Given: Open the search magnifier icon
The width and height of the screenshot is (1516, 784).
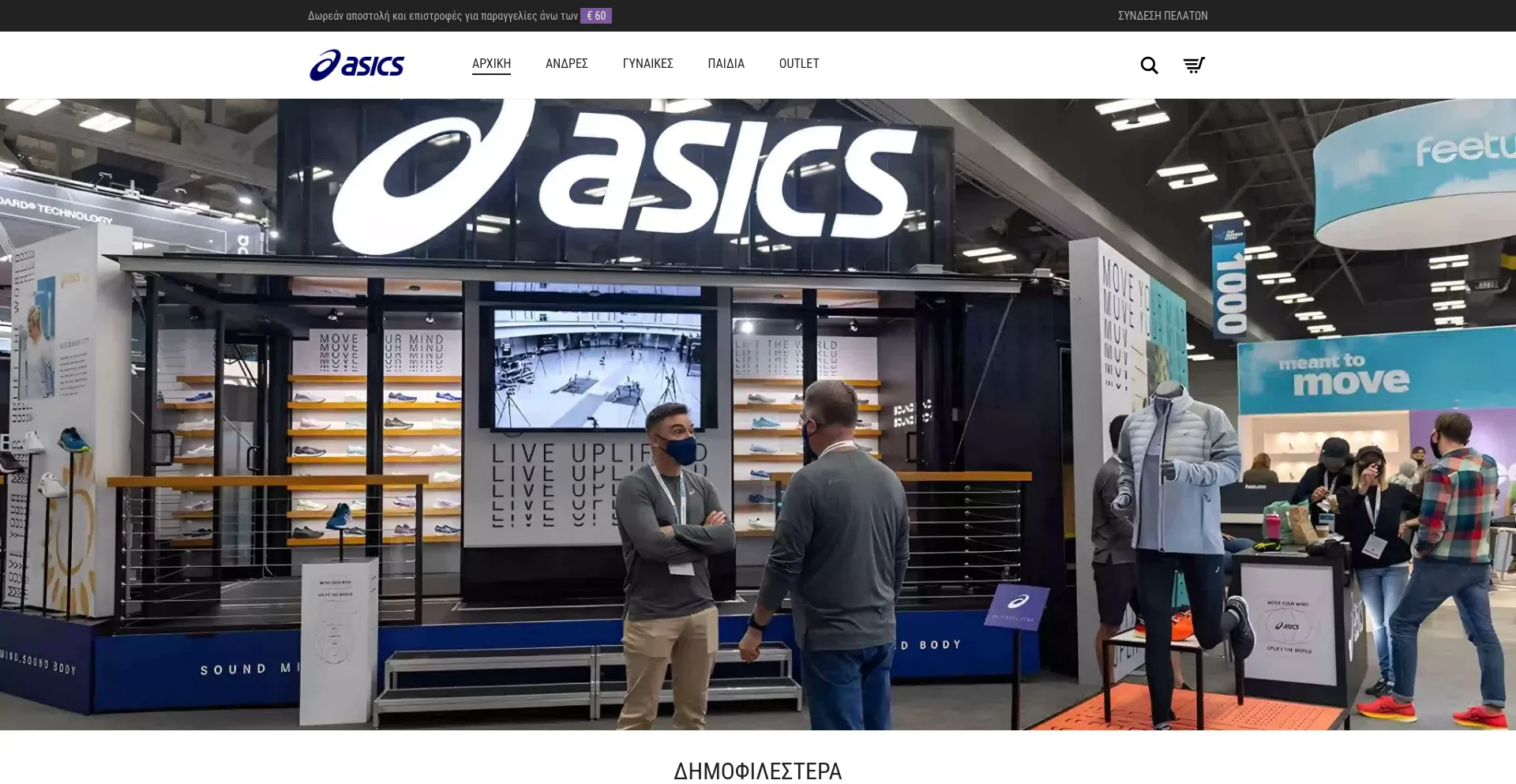Looking at the screenshot, I should tap(1149, 66).
